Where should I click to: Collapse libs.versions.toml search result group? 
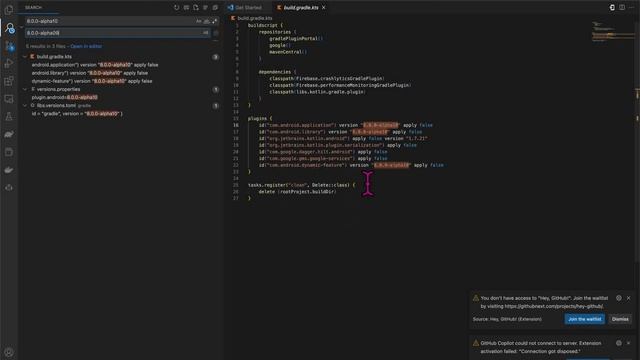click(x=25, y=106)
